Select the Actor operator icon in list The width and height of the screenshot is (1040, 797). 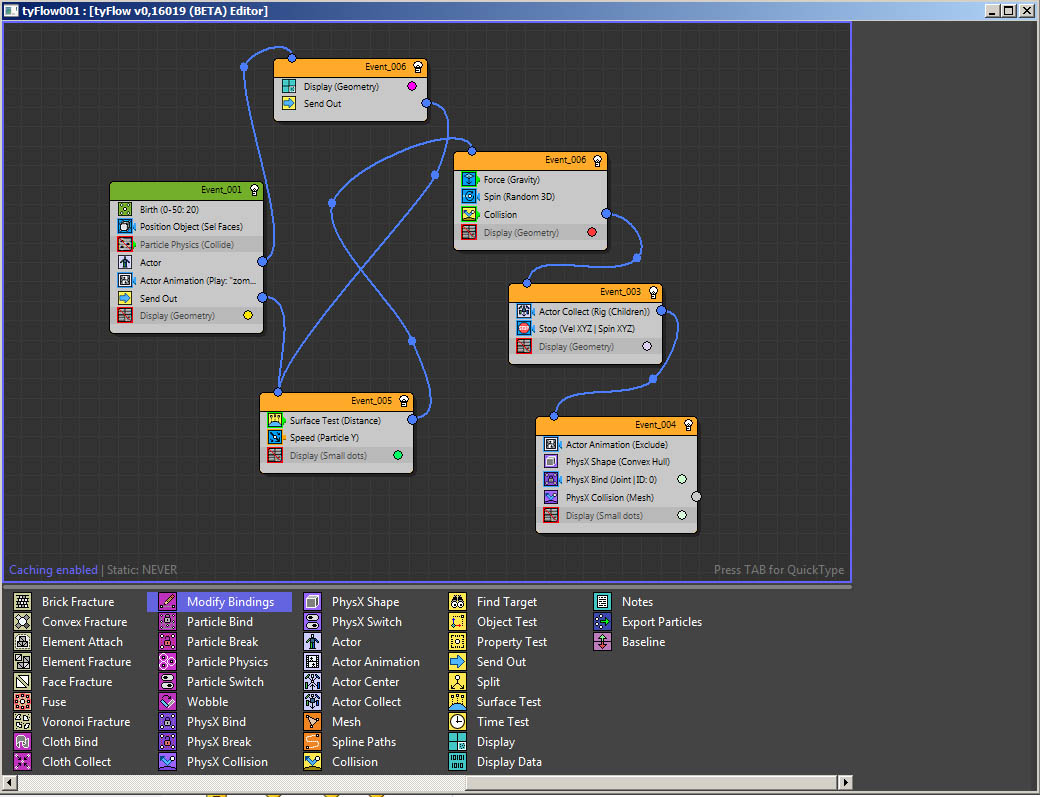click(x=312, y=641)
